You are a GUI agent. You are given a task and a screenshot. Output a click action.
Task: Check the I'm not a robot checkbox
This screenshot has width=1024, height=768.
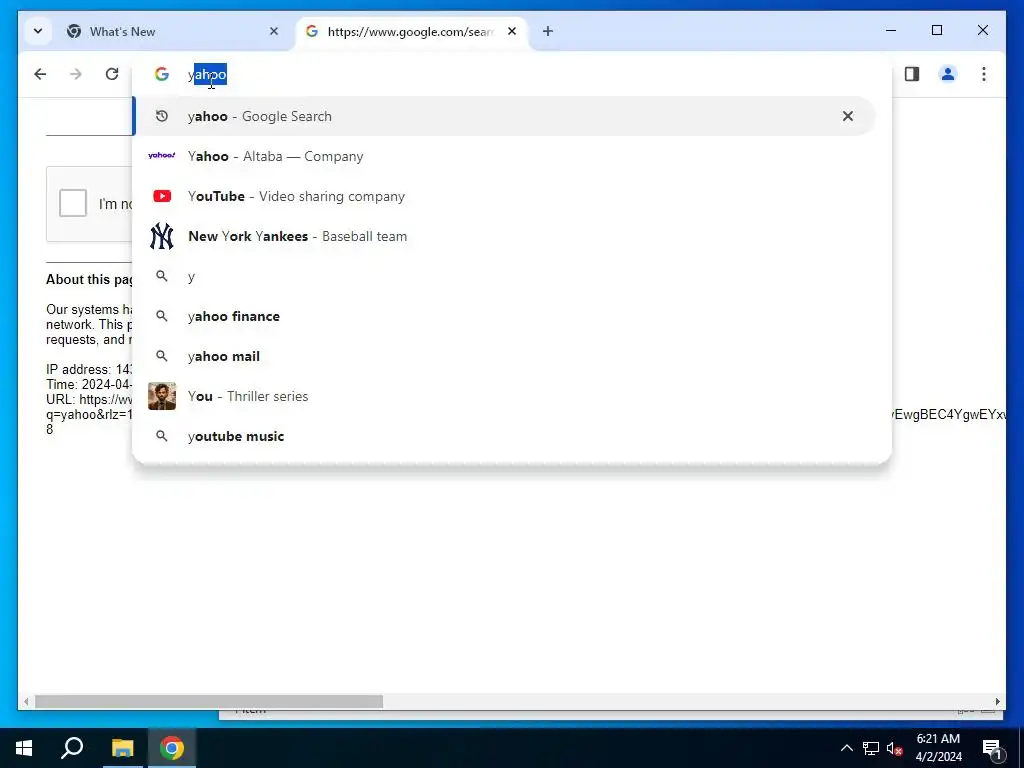tap(73, 203)
